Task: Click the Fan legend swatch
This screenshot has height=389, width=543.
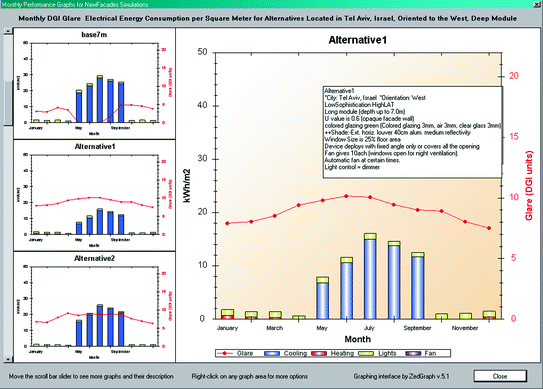Action: [413, 353]
